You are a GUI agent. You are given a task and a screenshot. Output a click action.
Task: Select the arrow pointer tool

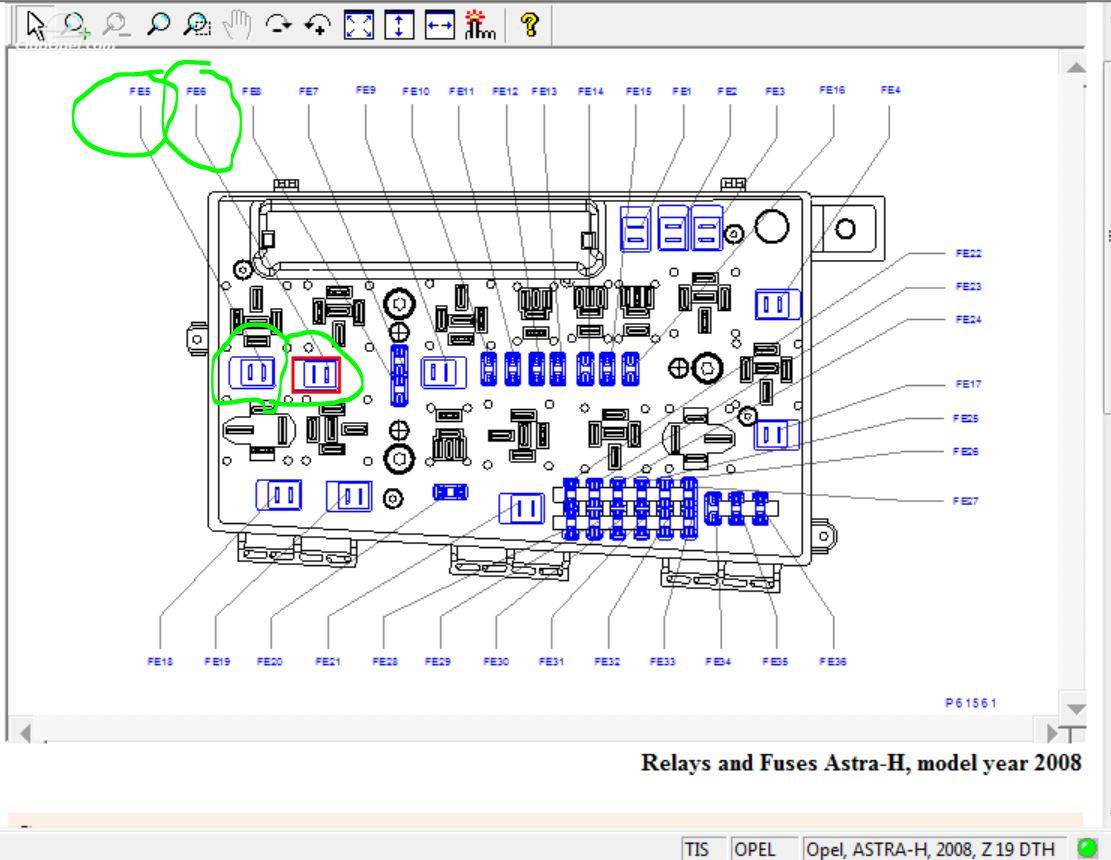(x=35, y=26)
